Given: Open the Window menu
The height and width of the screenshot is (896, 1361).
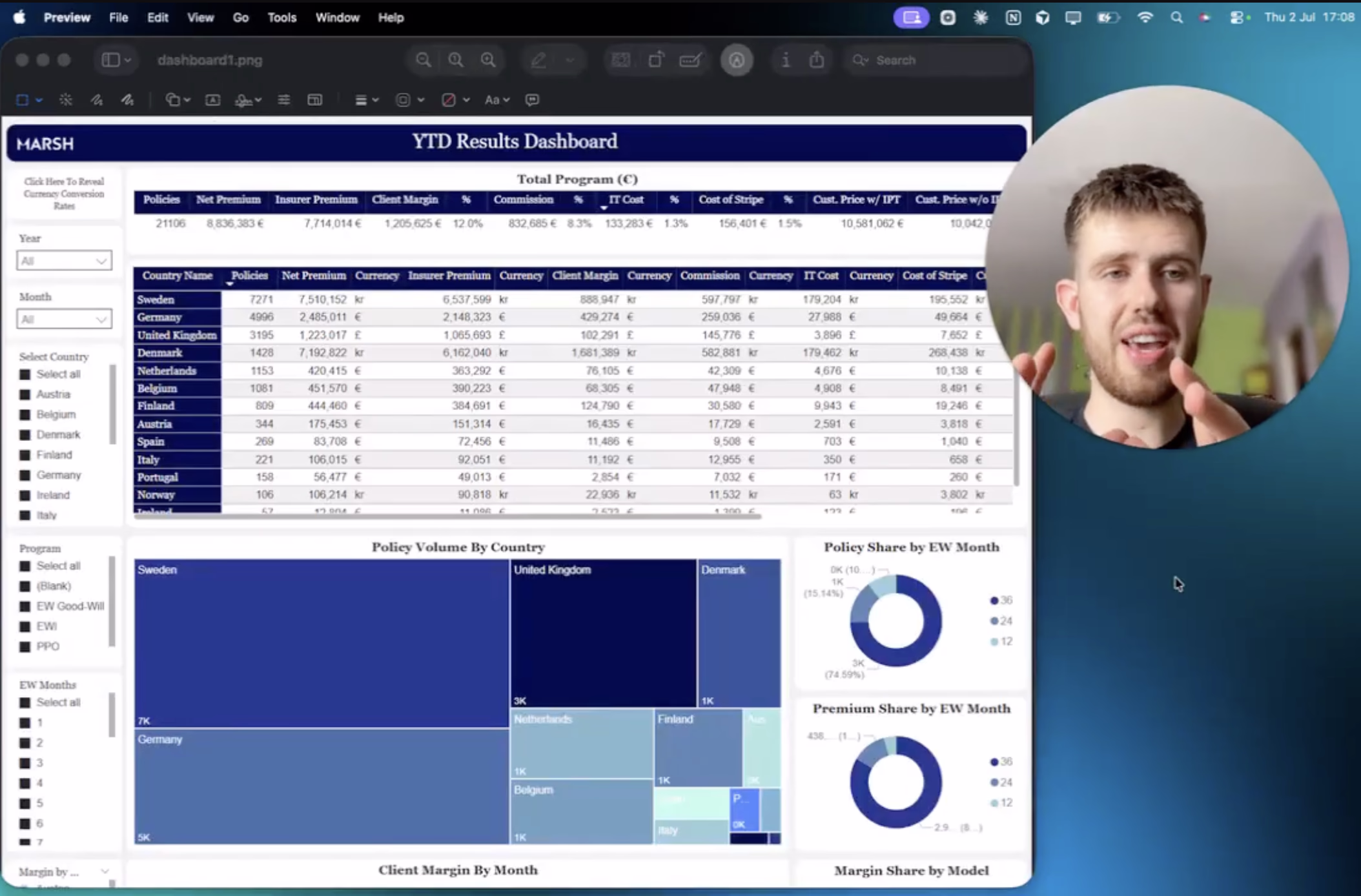Looking at the screenshot, I should [337, 17].
